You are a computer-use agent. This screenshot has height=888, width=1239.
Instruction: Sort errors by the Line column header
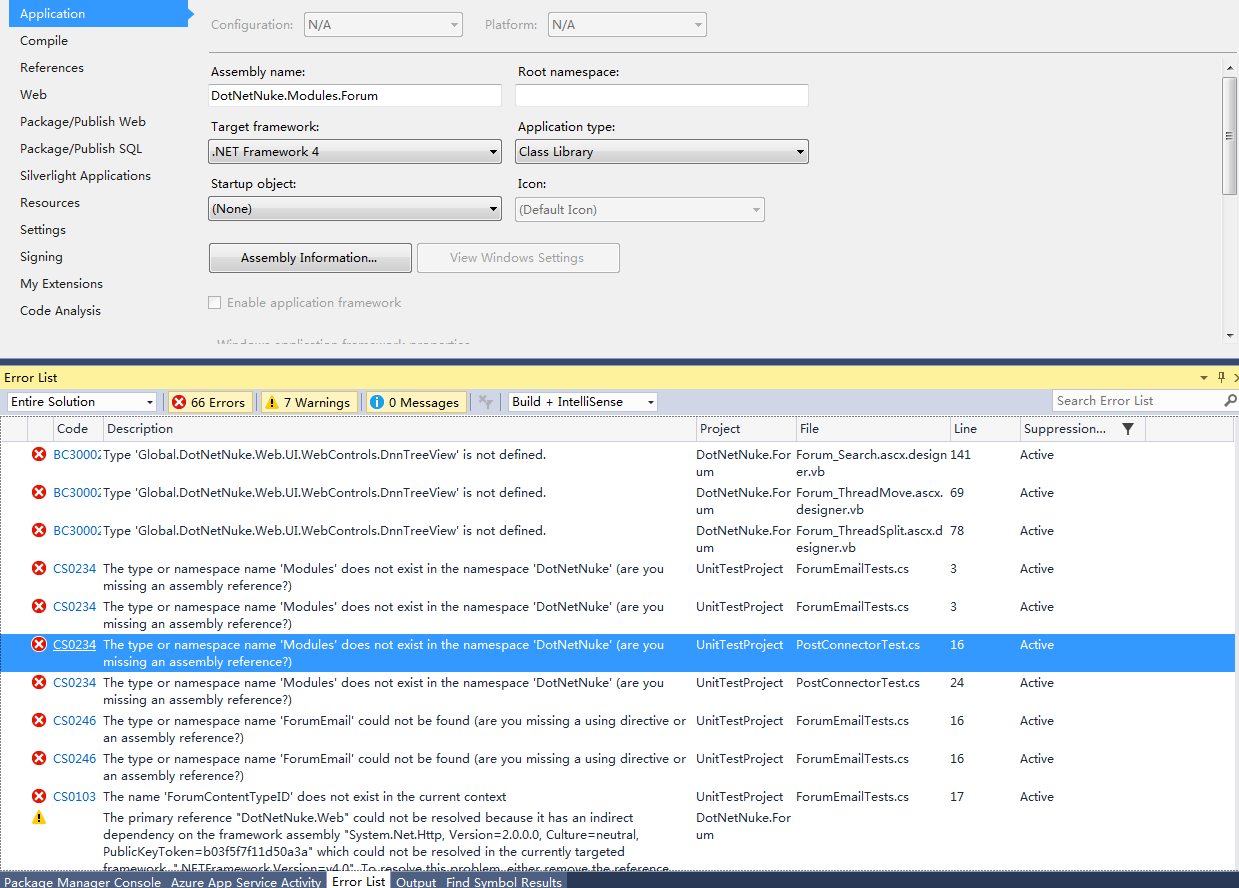click(984, 429)
